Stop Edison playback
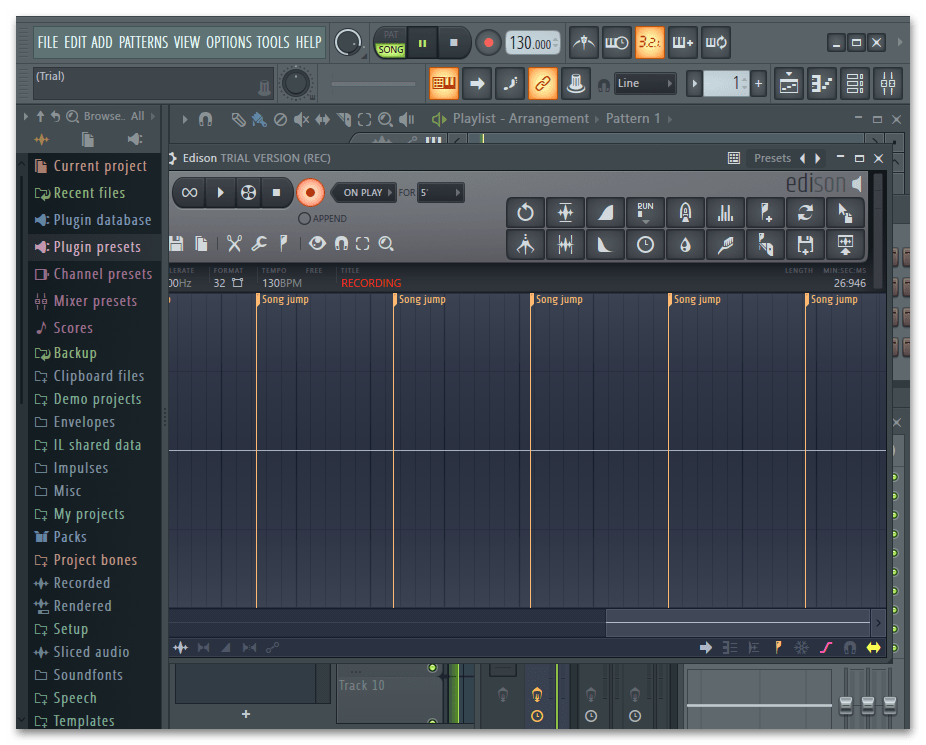The image size is (926, 745). [x=276, y=192]
